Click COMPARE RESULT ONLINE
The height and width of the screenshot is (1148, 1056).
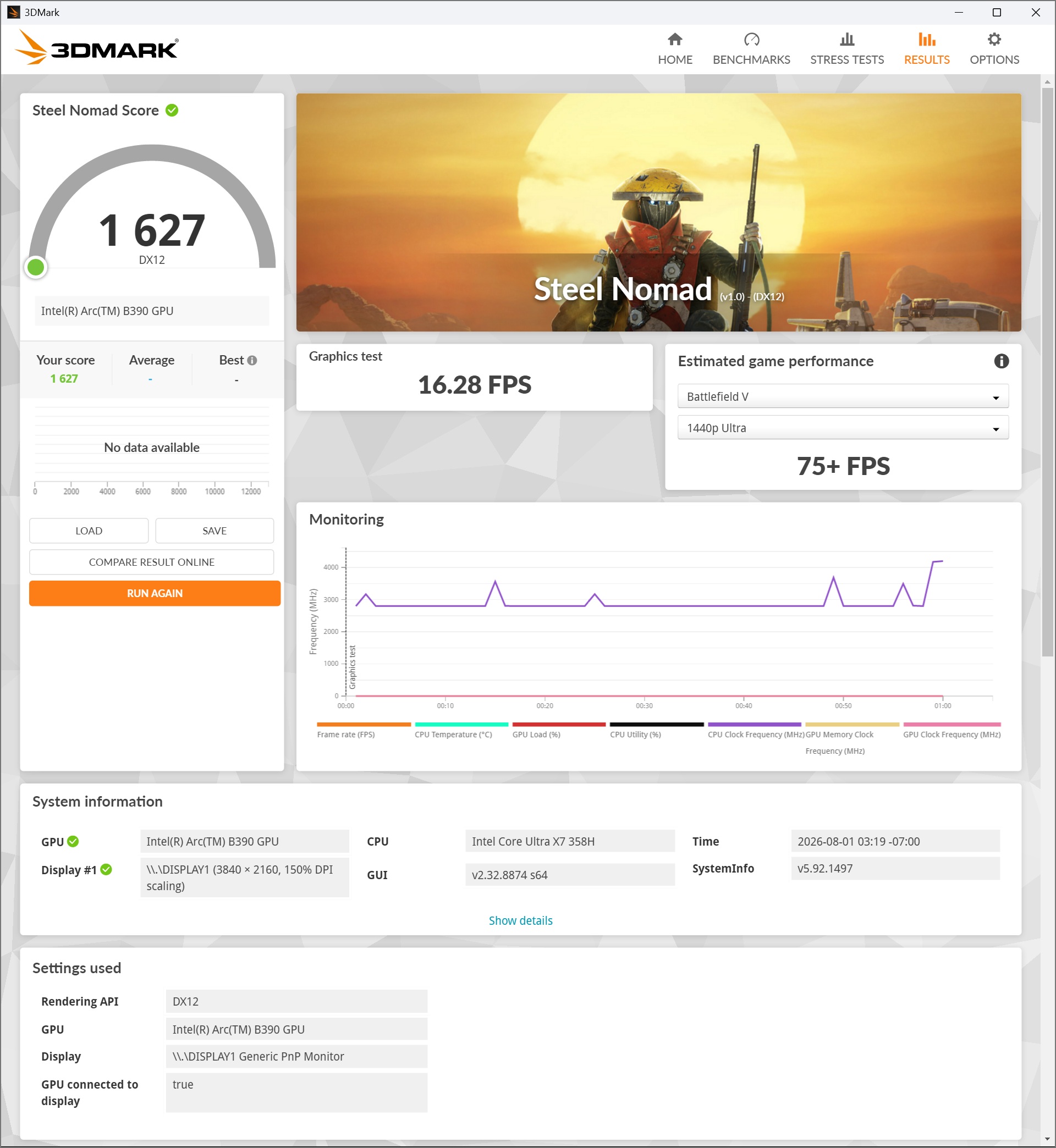tap(151, 562)
